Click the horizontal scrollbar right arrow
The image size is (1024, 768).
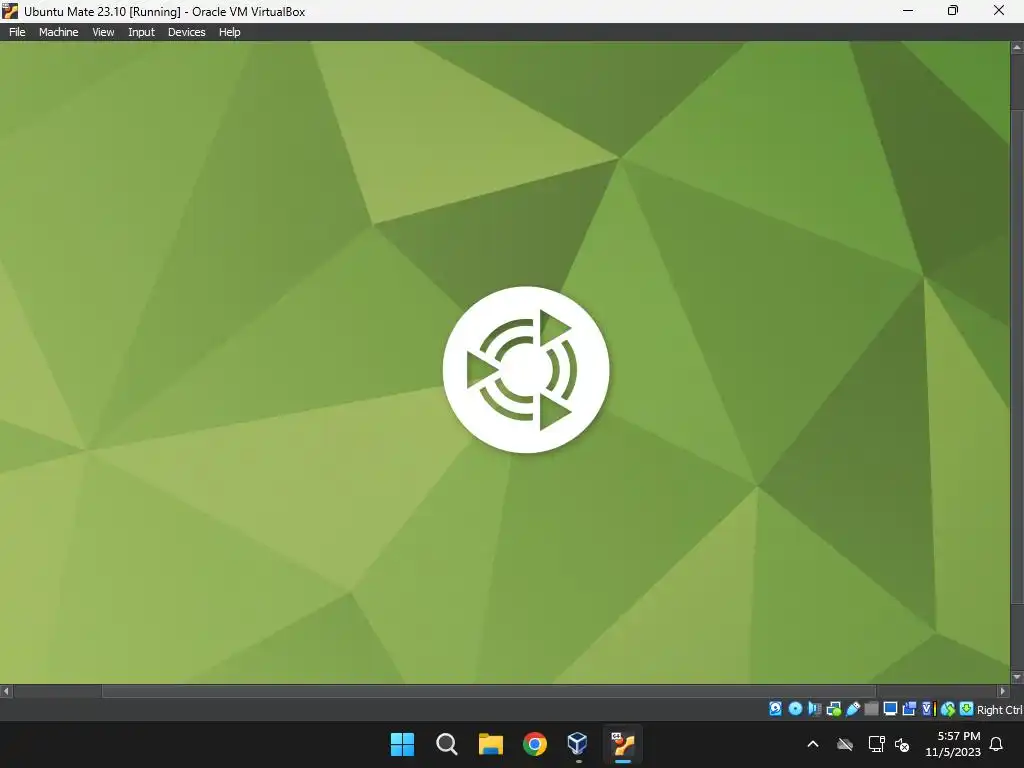(x=1003, y=691)
